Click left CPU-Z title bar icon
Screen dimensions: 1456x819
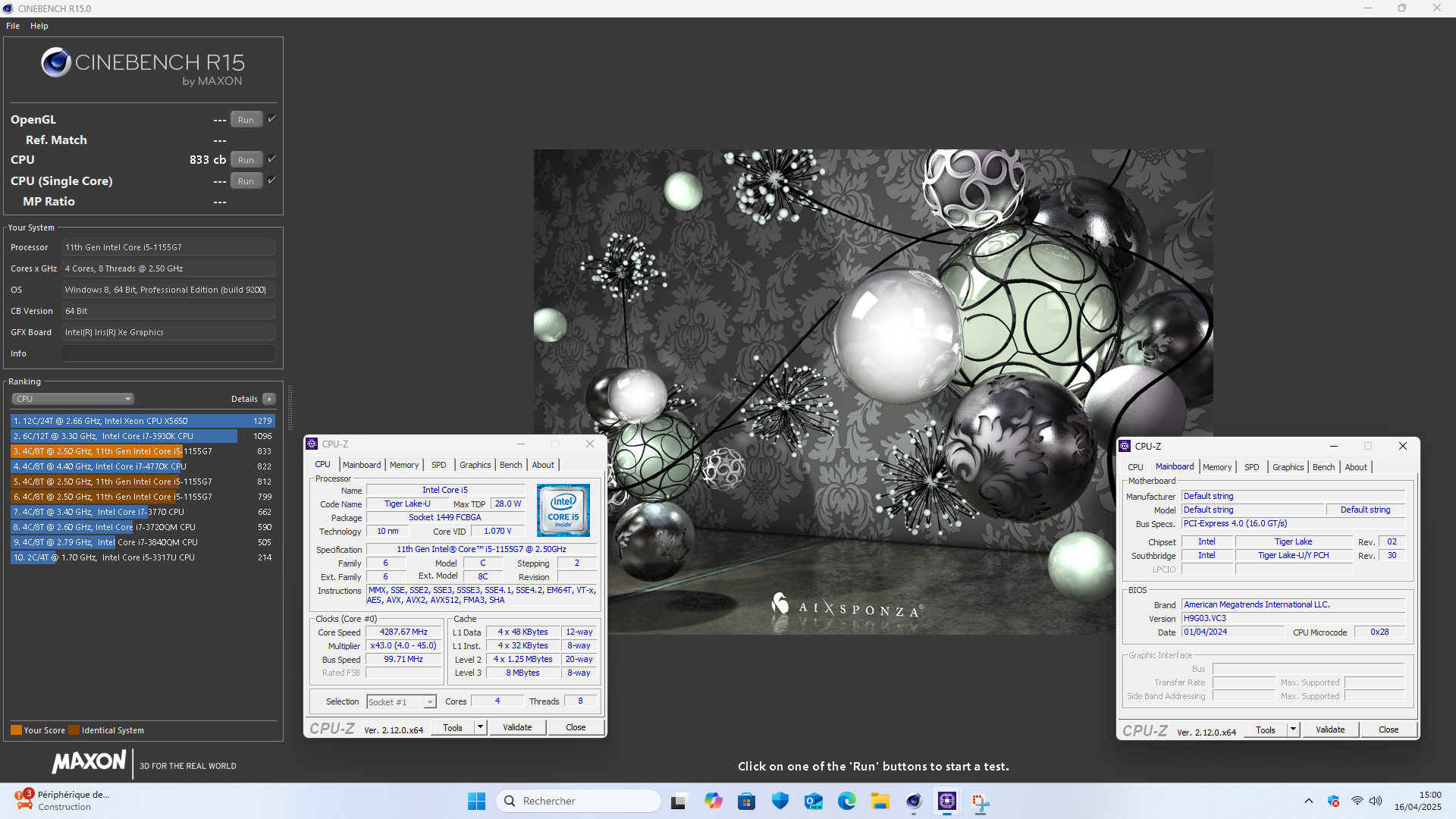312,444
